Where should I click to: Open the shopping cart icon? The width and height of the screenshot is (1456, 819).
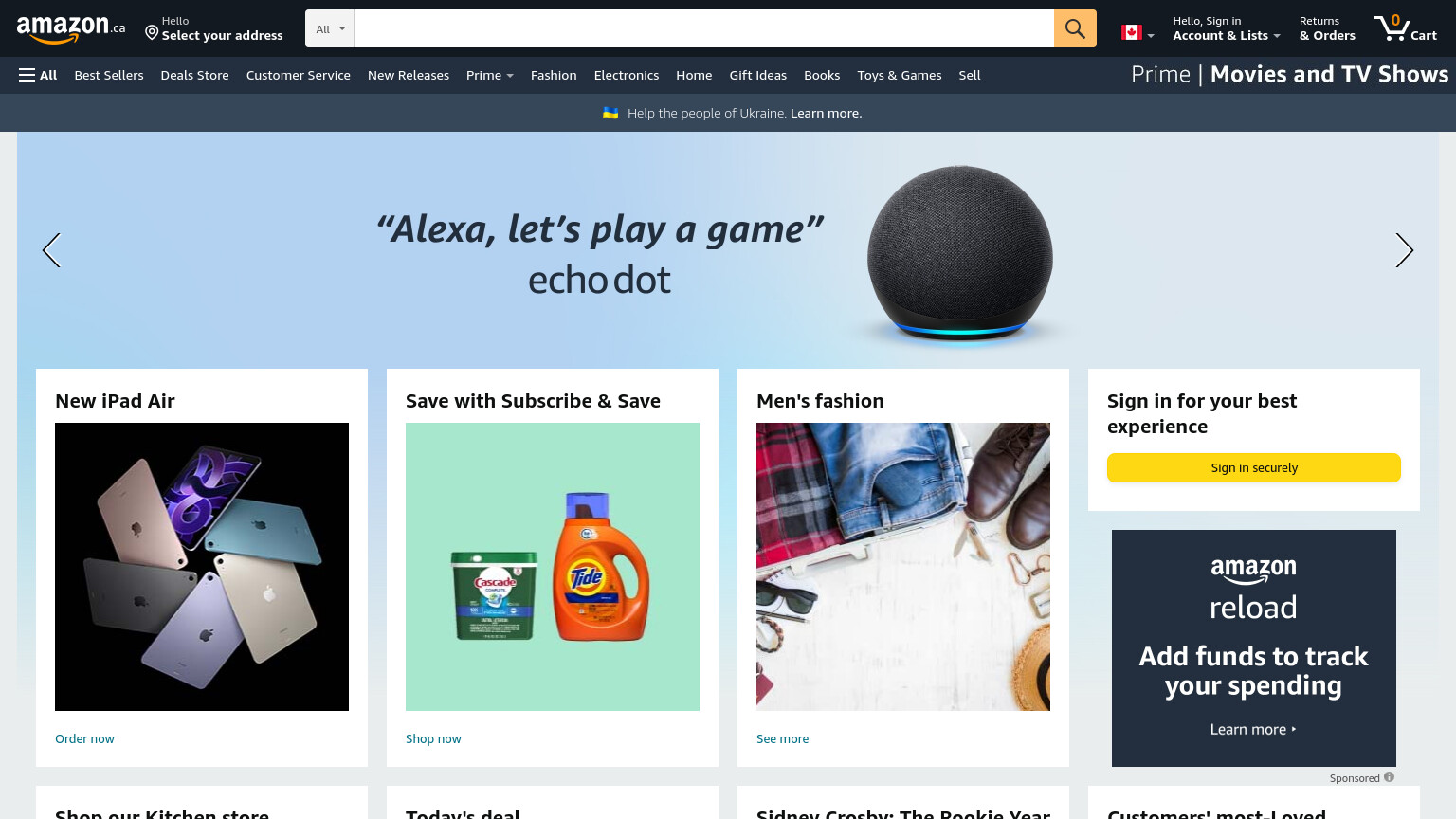[x=1406, y=28]
